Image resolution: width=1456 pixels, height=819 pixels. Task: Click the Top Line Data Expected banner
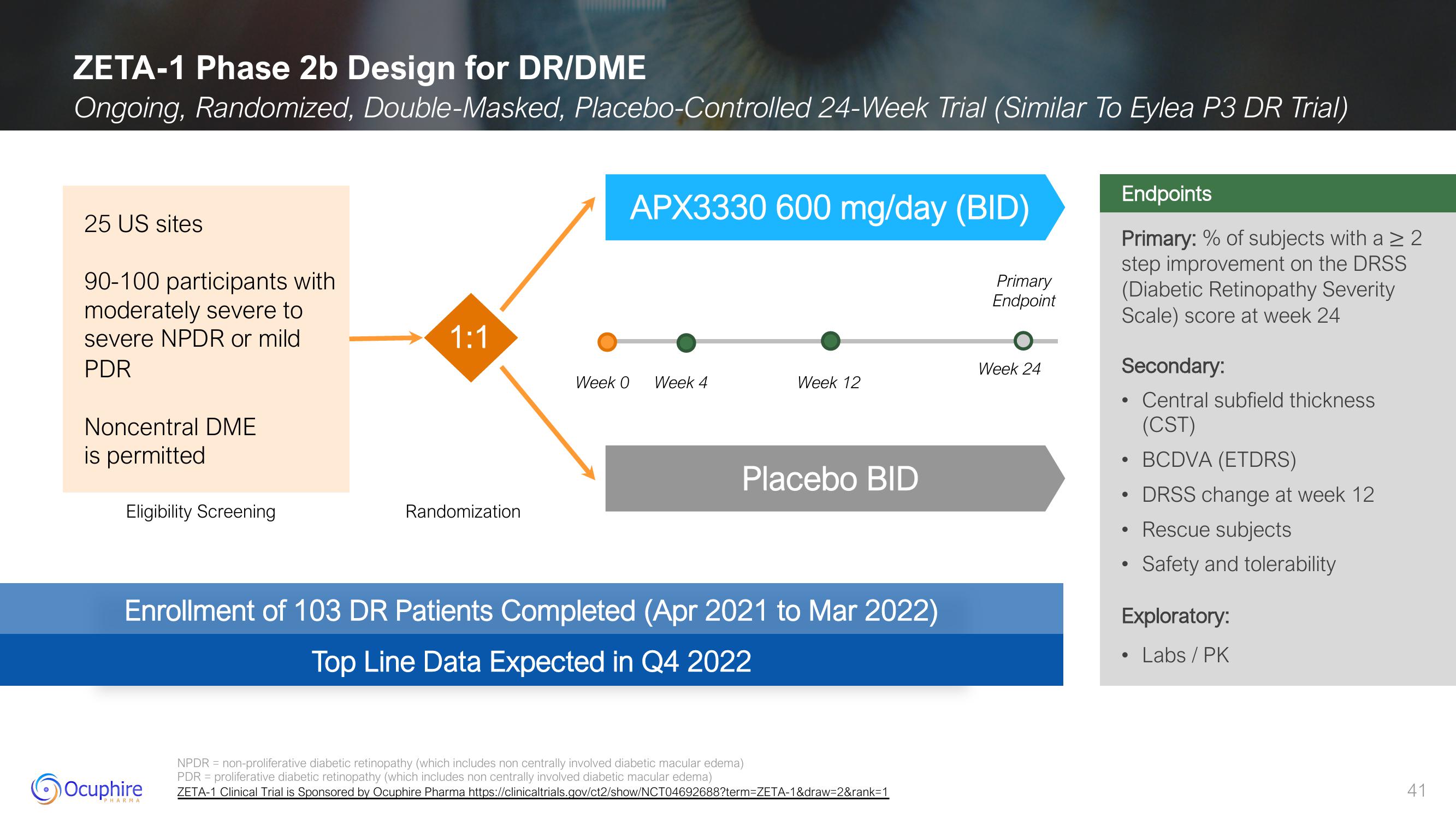pos(531,660)
